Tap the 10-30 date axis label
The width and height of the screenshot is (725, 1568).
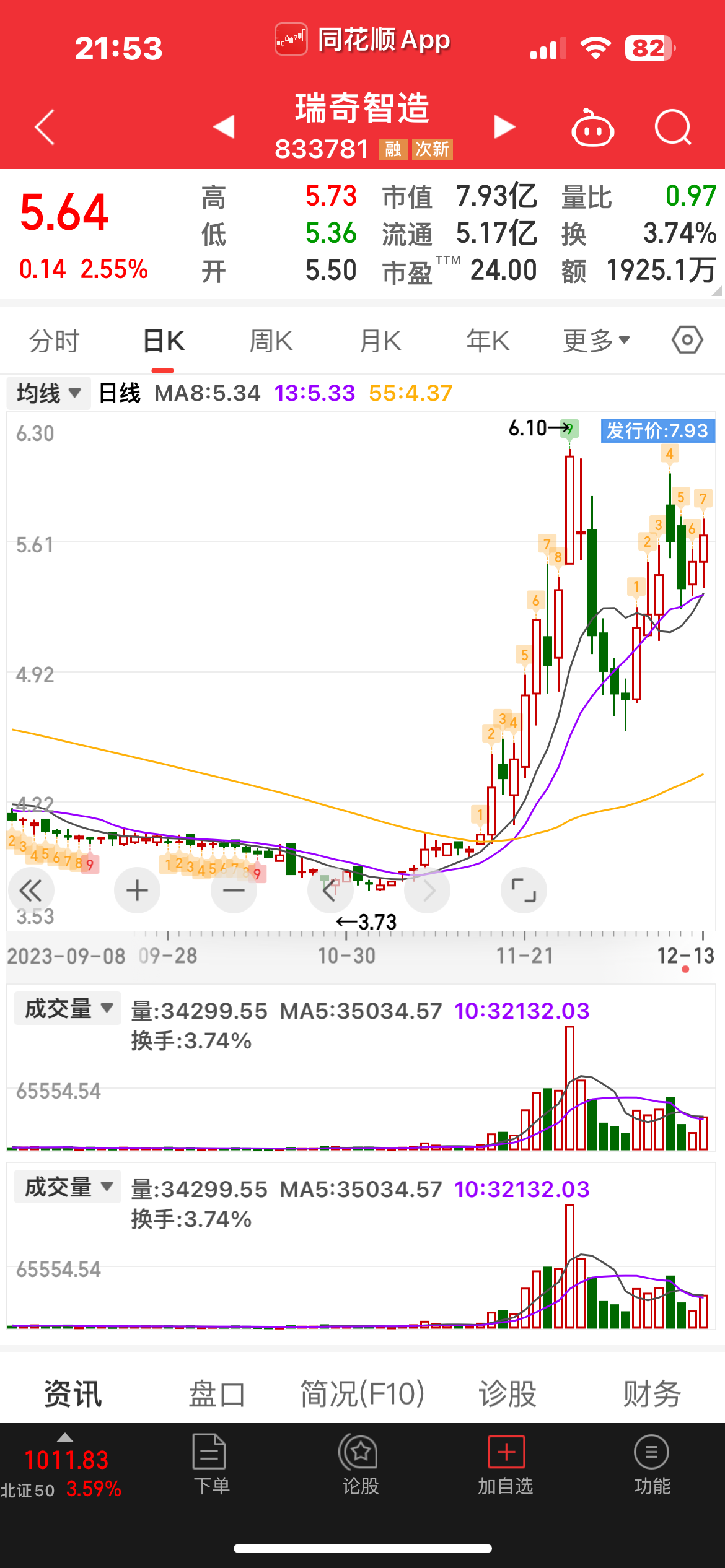pyautogui.click(x=346, y=956)
